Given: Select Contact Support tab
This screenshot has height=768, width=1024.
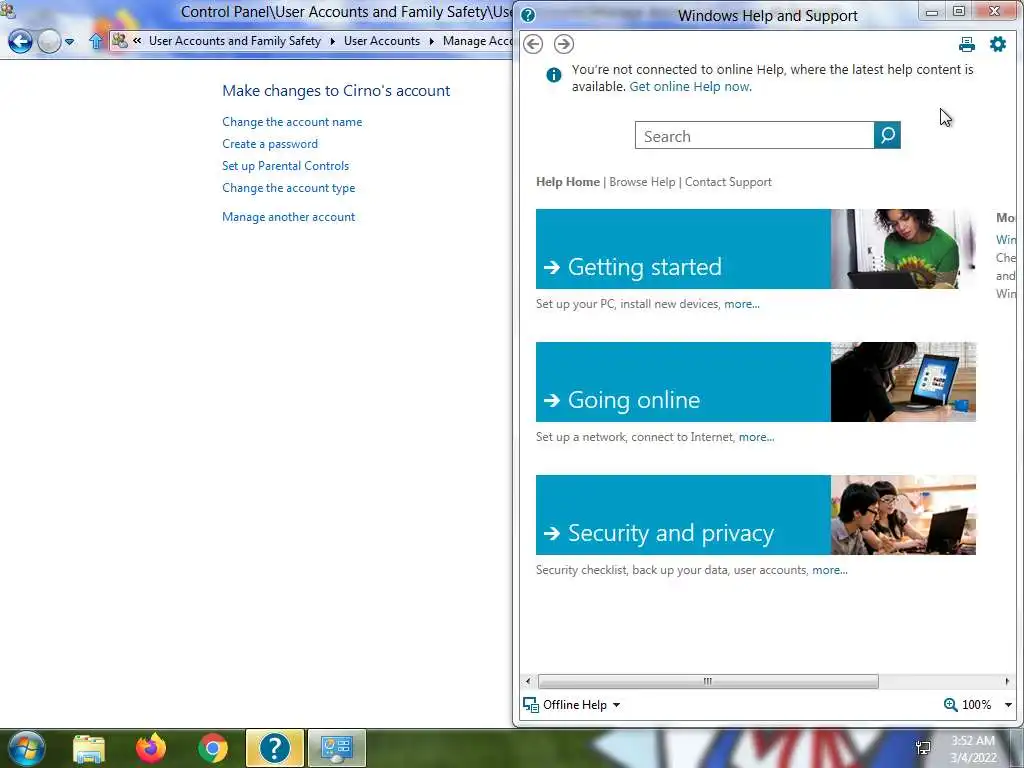Looking at the screenshot, I should click(728, 182).
